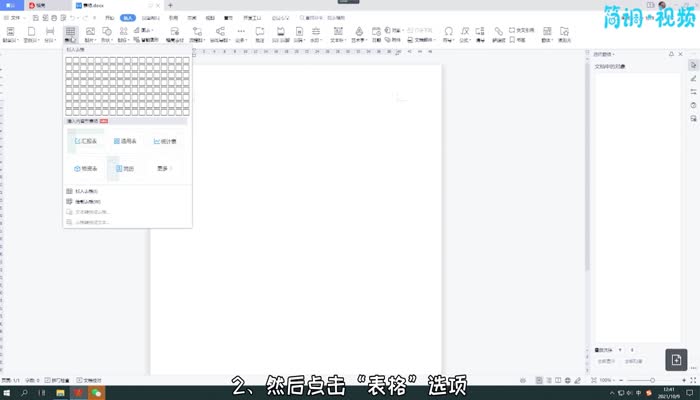Expand the selection pane title dropdown

(605, 54)
